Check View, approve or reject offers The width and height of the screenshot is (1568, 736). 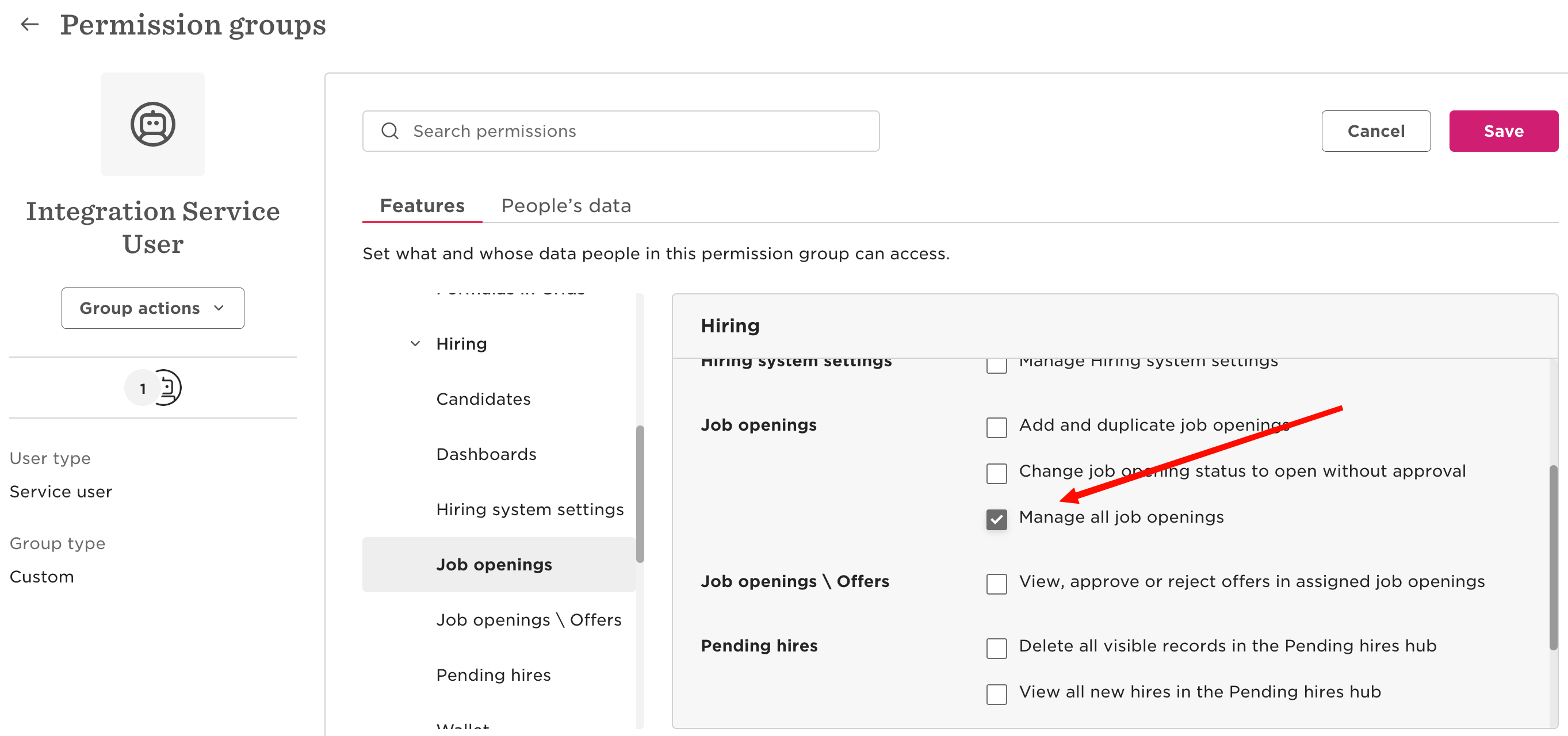point(996,584)
